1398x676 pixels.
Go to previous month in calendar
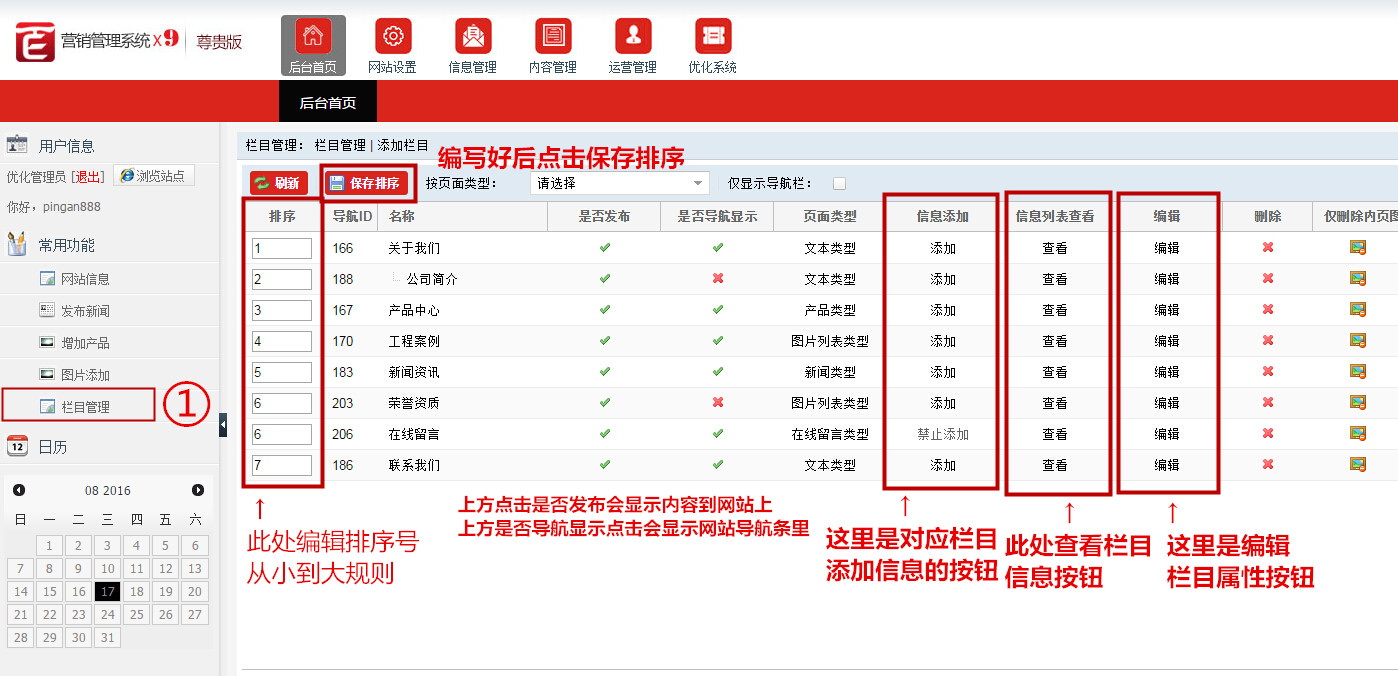pos(19,490)
